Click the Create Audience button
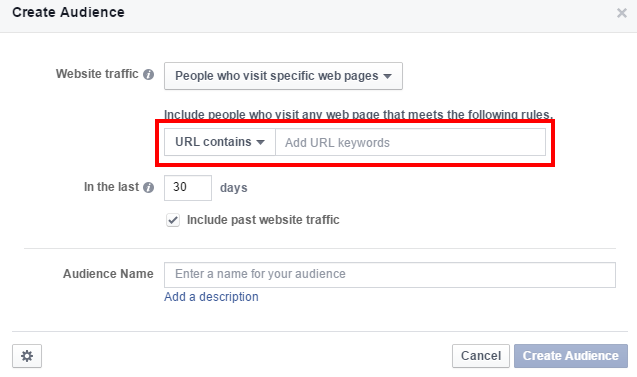Screen dimensions: 637x377 pyautogui.click(x=570, y=356)
